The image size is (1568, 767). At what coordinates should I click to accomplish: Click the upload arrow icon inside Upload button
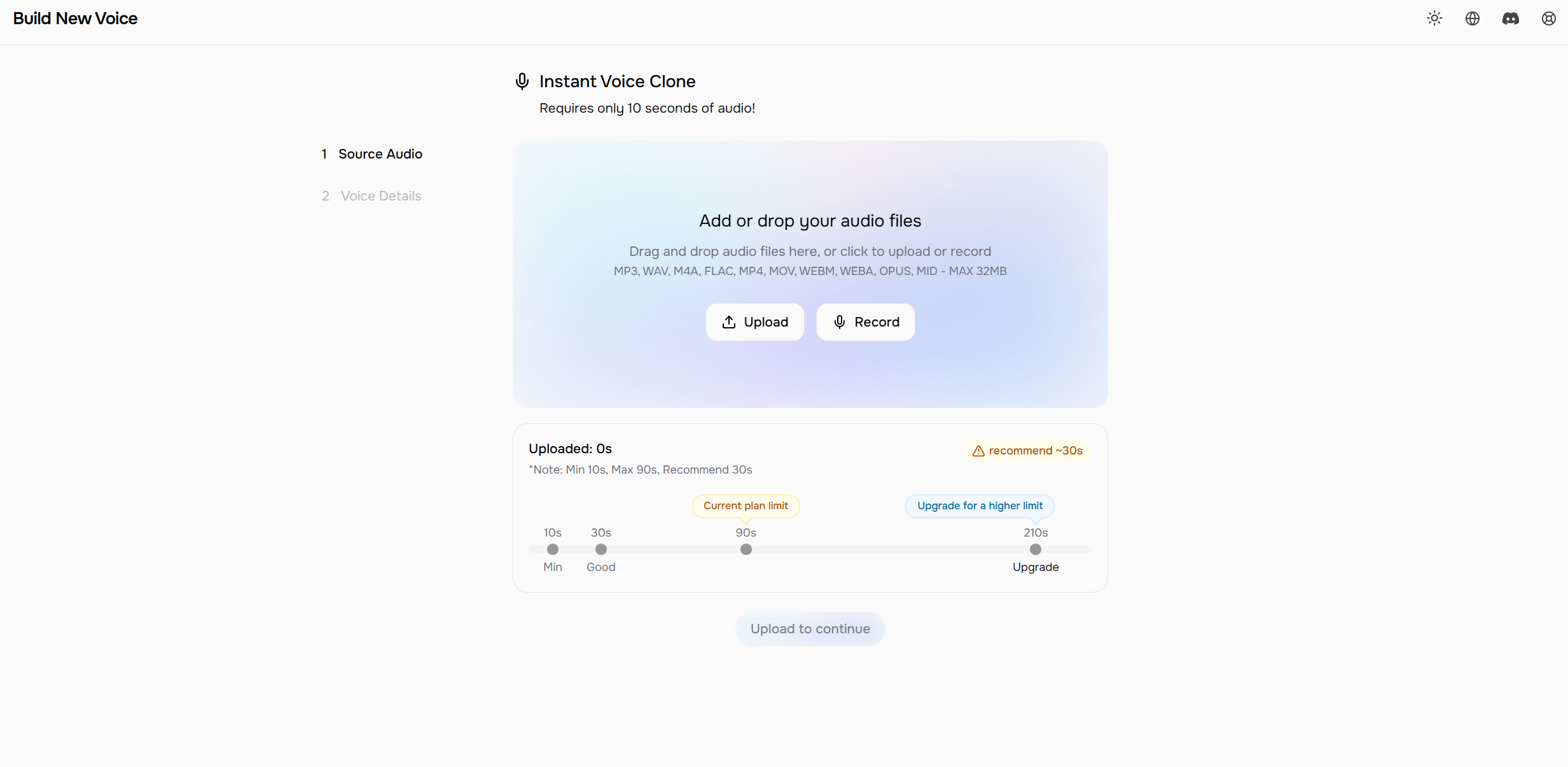729,322
